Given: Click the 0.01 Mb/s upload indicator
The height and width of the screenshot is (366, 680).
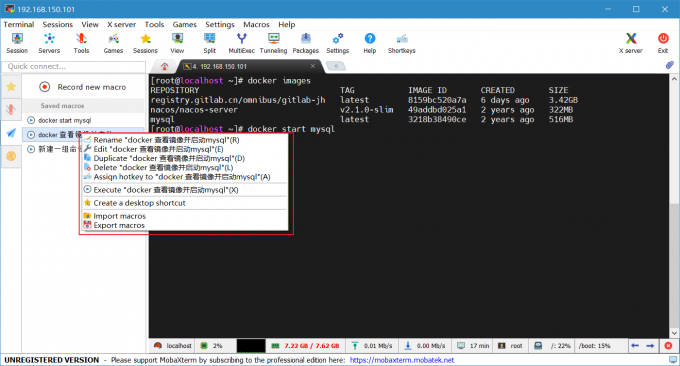Looking at the screenshot, I should pyautogui.click(x=372, y=346).
